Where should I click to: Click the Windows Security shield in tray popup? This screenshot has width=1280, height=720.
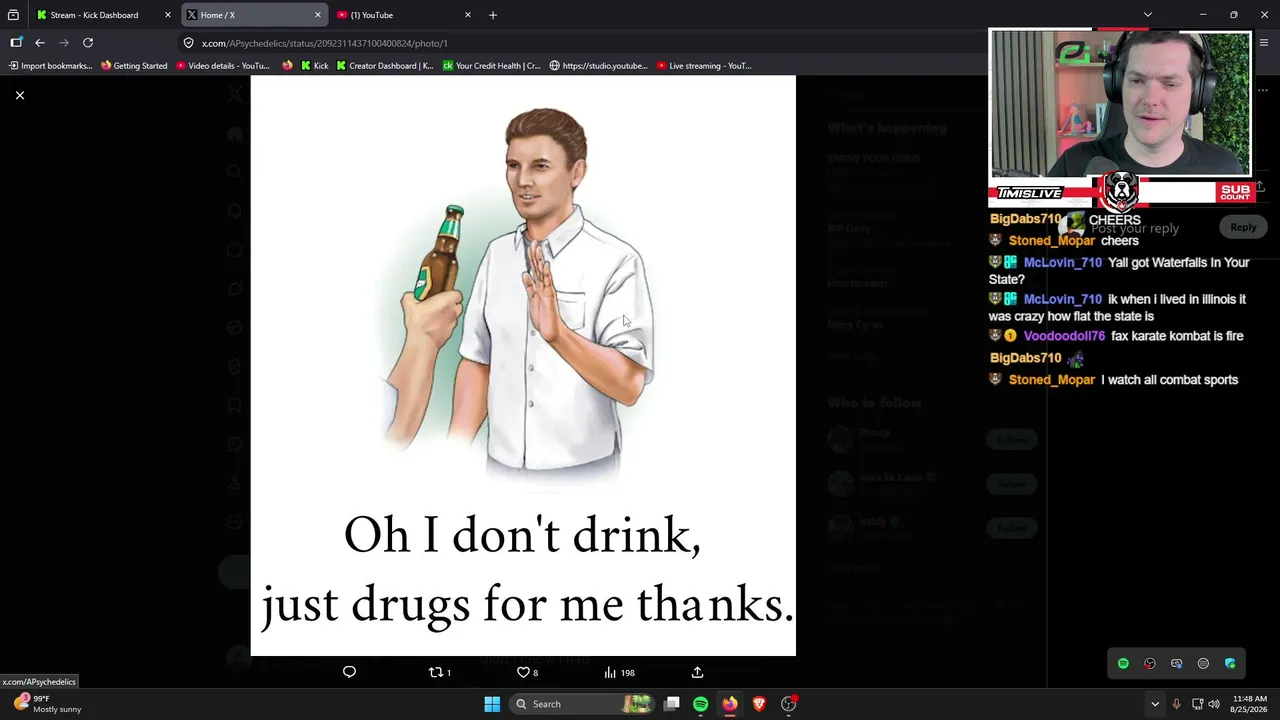(1230, 663)
